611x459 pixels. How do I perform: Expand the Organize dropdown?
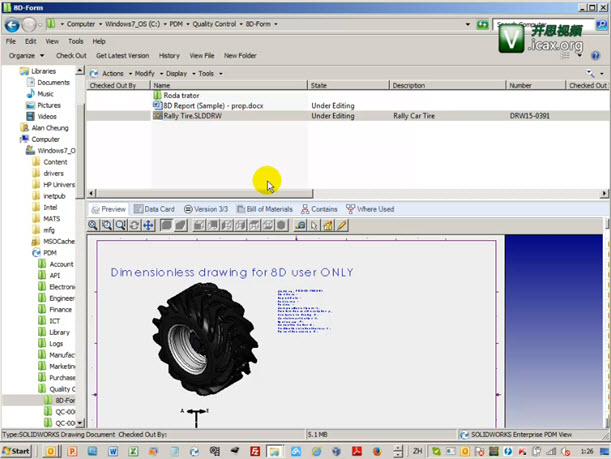pos(25,56)
